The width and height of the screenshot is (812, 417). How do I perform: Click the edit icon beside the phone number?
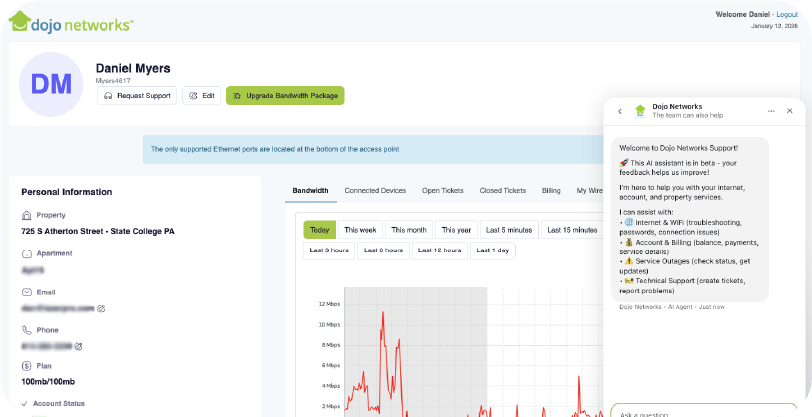pyautogui.click(x=79, y=346)
